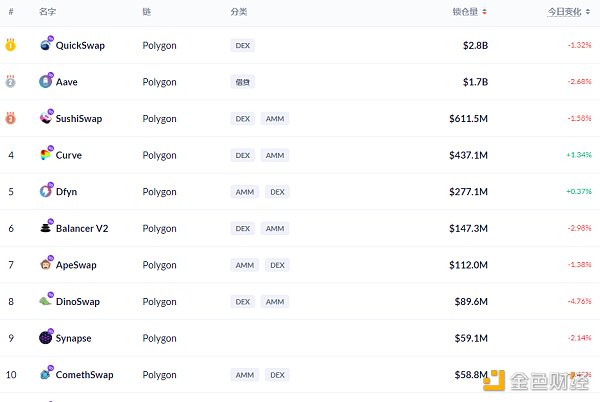
Task: Click the Synapse purple logo icon
Action: point(46,338)
